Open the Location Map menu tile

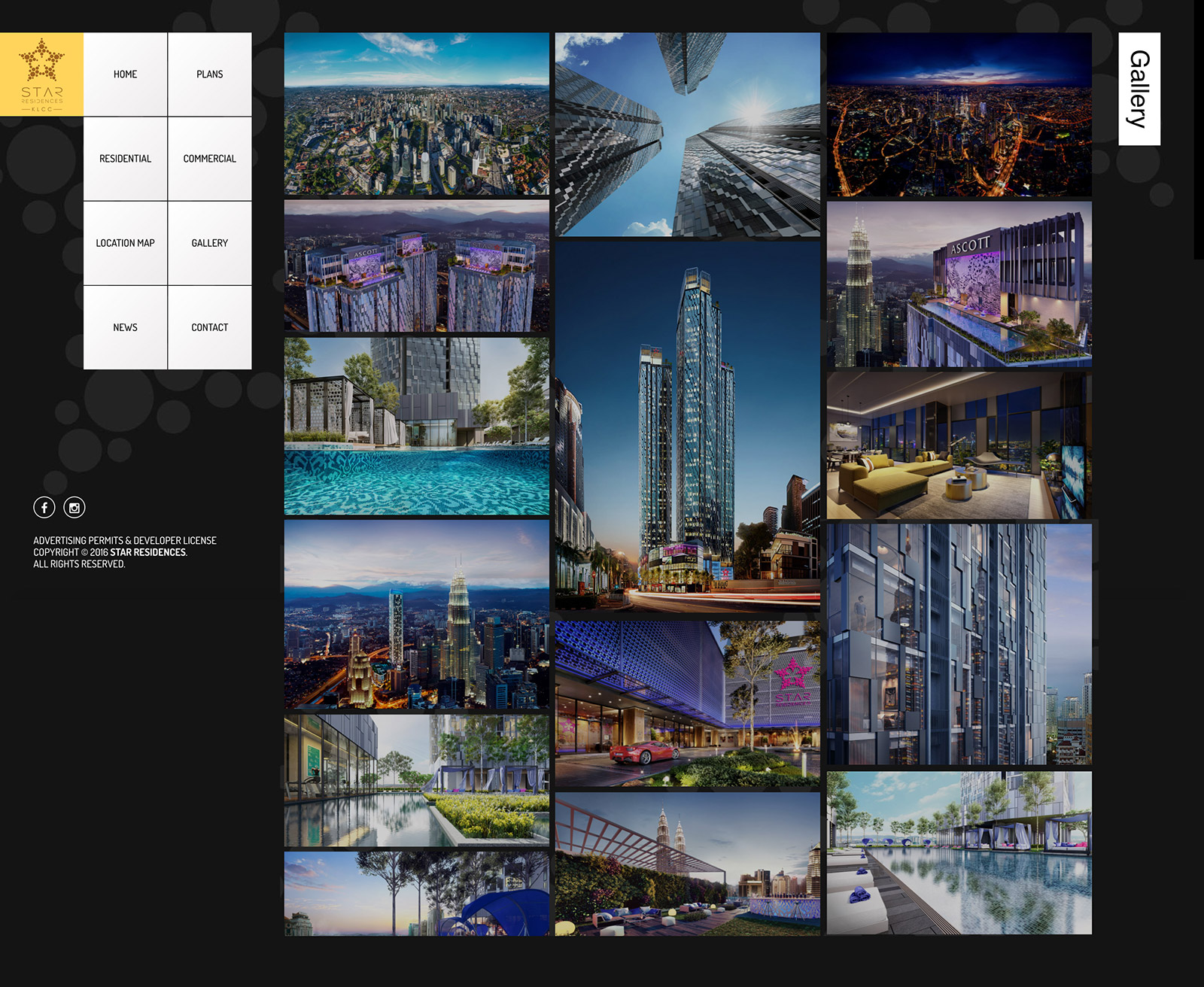(126, 243)
